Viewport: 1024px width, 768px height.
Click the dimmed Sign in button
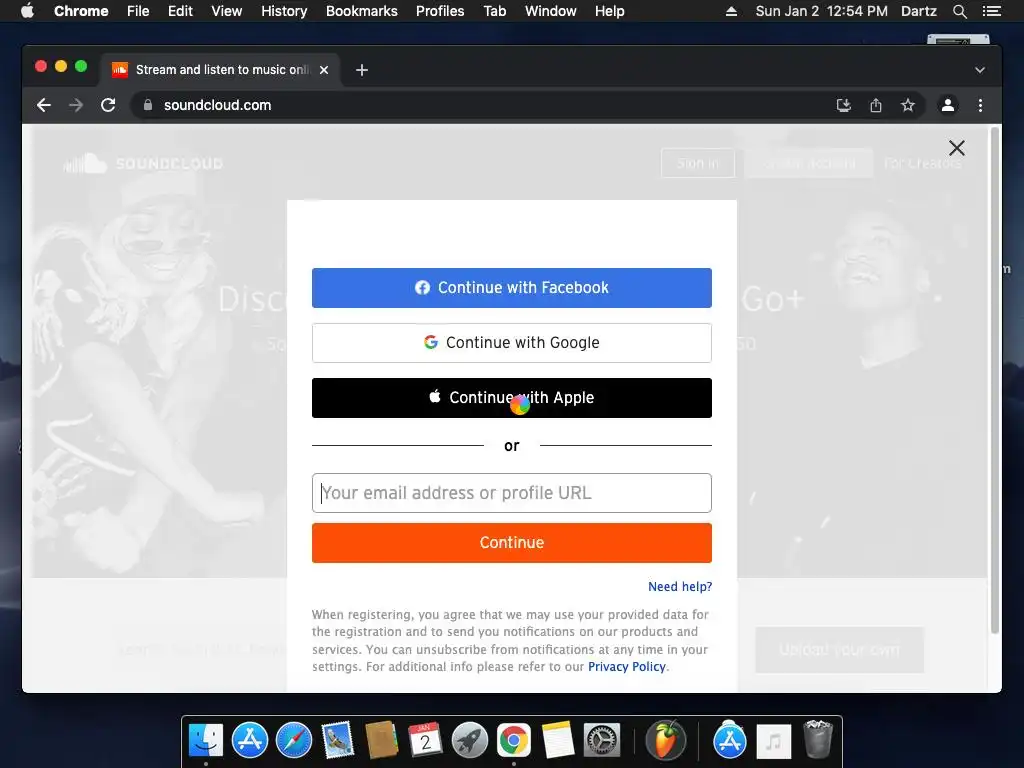(x=697, y=163)
